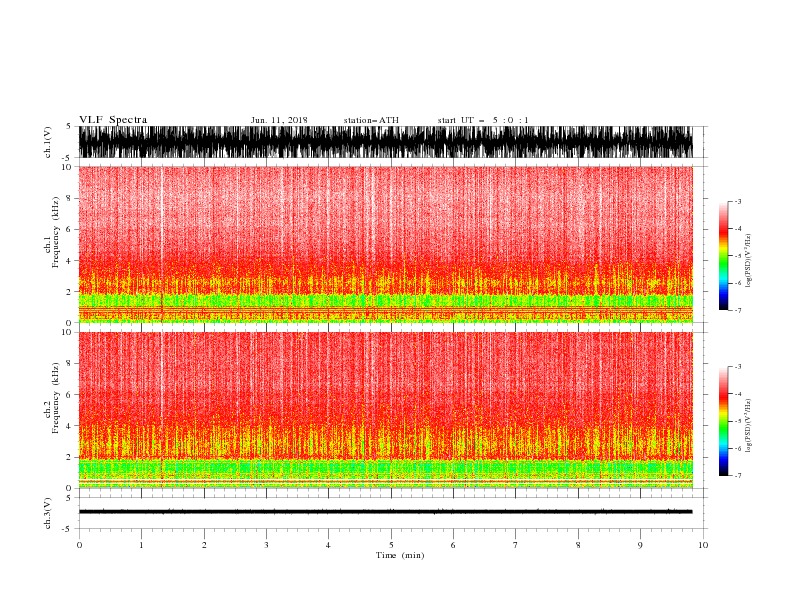This screenshot has width=792, height=612.
Task: Click the ch.1 frequency axis "6" tick label
Action: point(69,229)
